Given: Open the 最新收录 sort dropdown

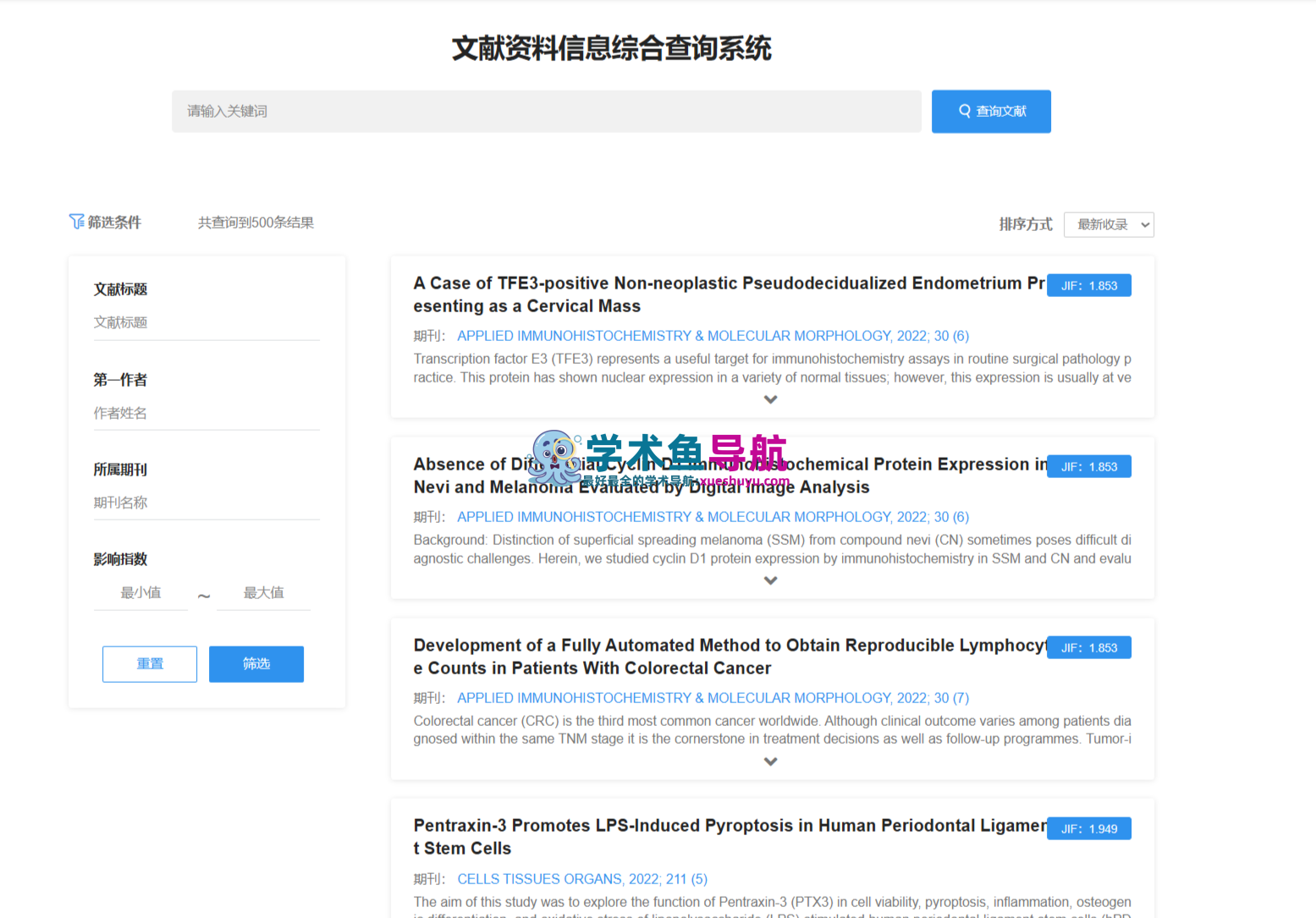Looking at the screenshot, I should click(x=1109, y=224).
